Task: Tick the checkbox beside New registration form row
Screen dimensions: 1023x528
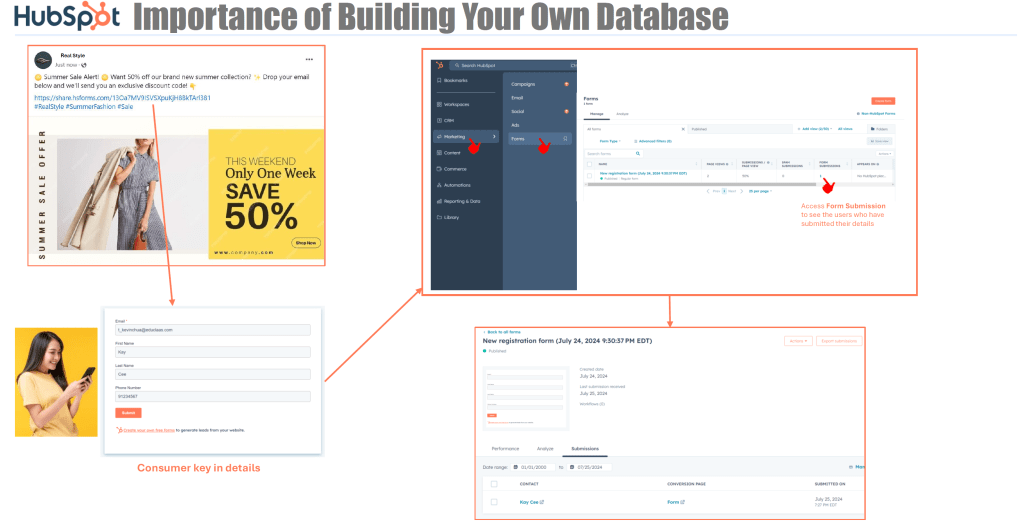Action: click(590, 175)
